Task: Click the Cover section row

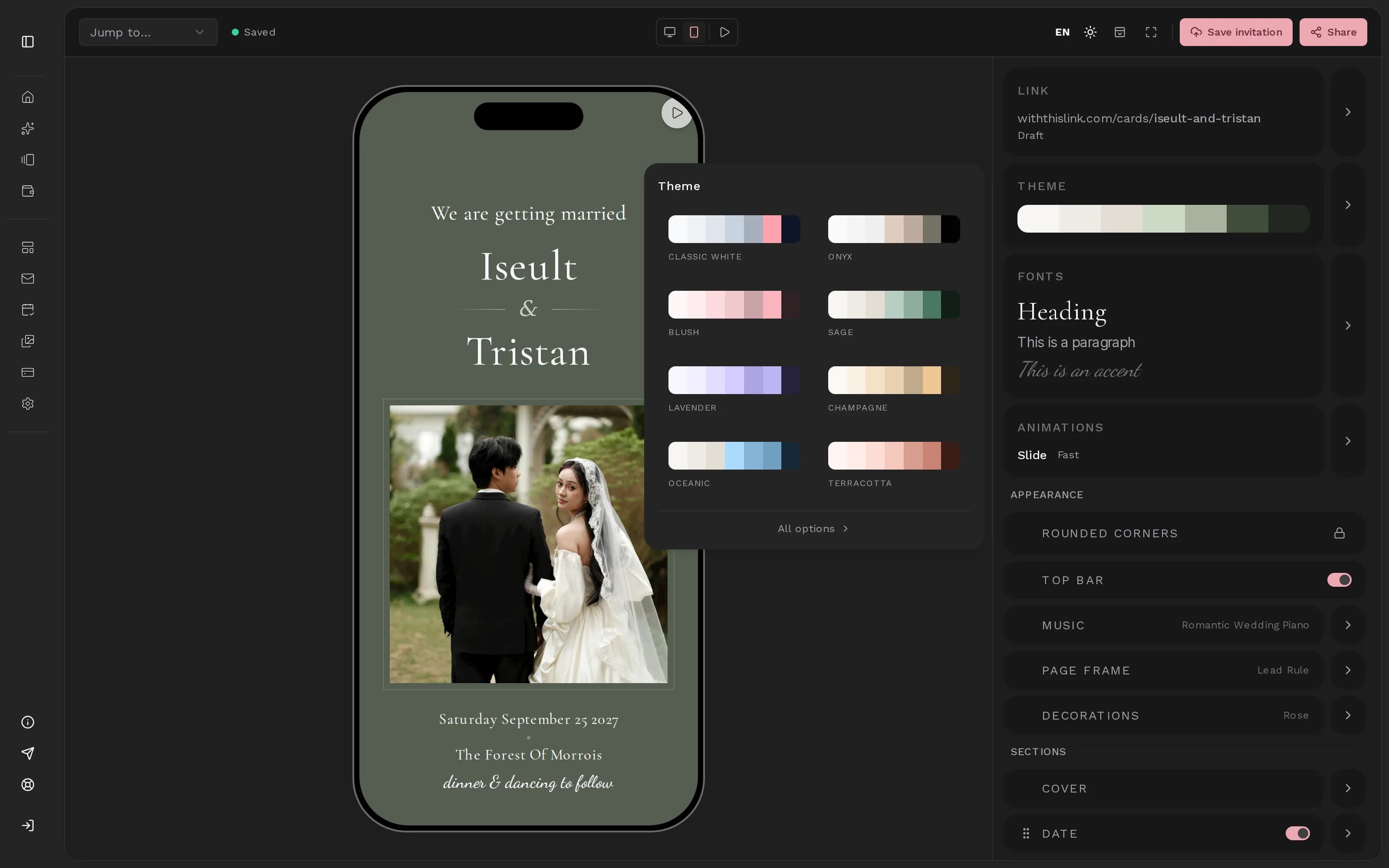Action: pyautogui.click(x=1163, y=788)
